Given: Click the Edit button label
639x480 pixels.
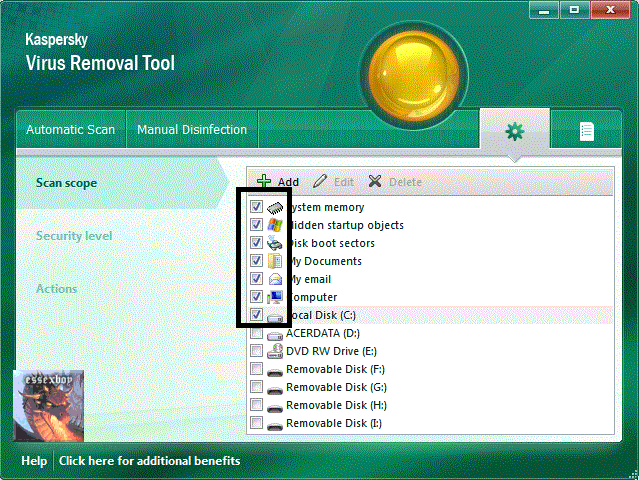Looking at the screenshot, I should 344,182.
